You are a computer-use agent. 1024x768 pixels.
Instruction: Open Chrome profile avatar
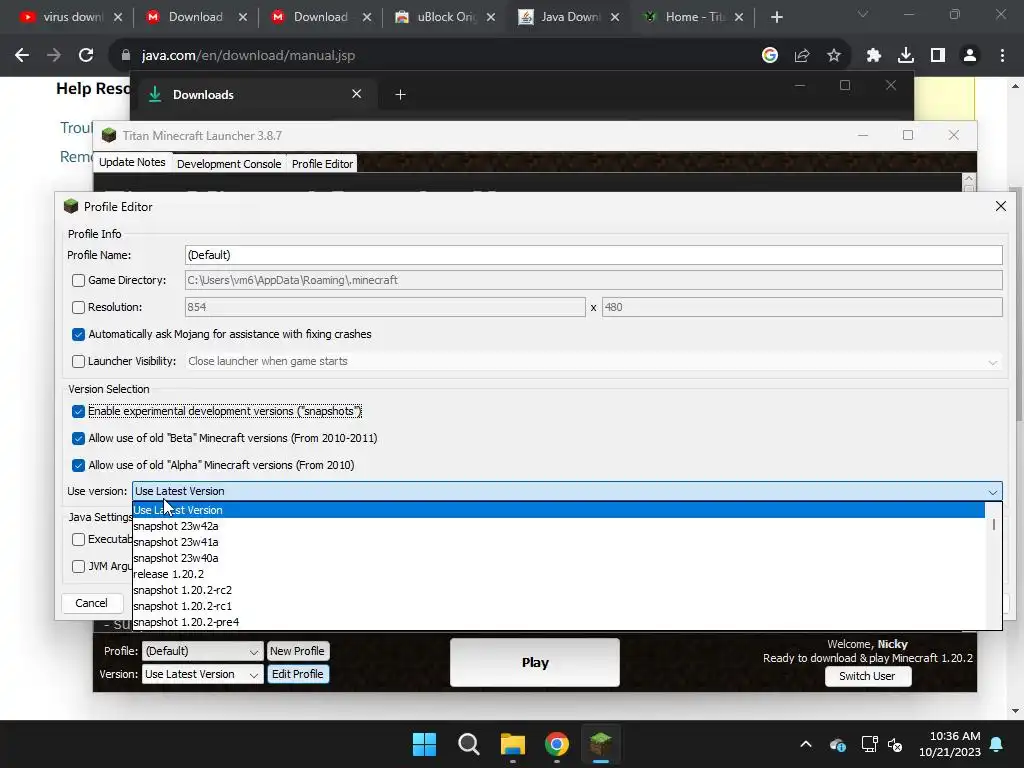coord(970,56)
